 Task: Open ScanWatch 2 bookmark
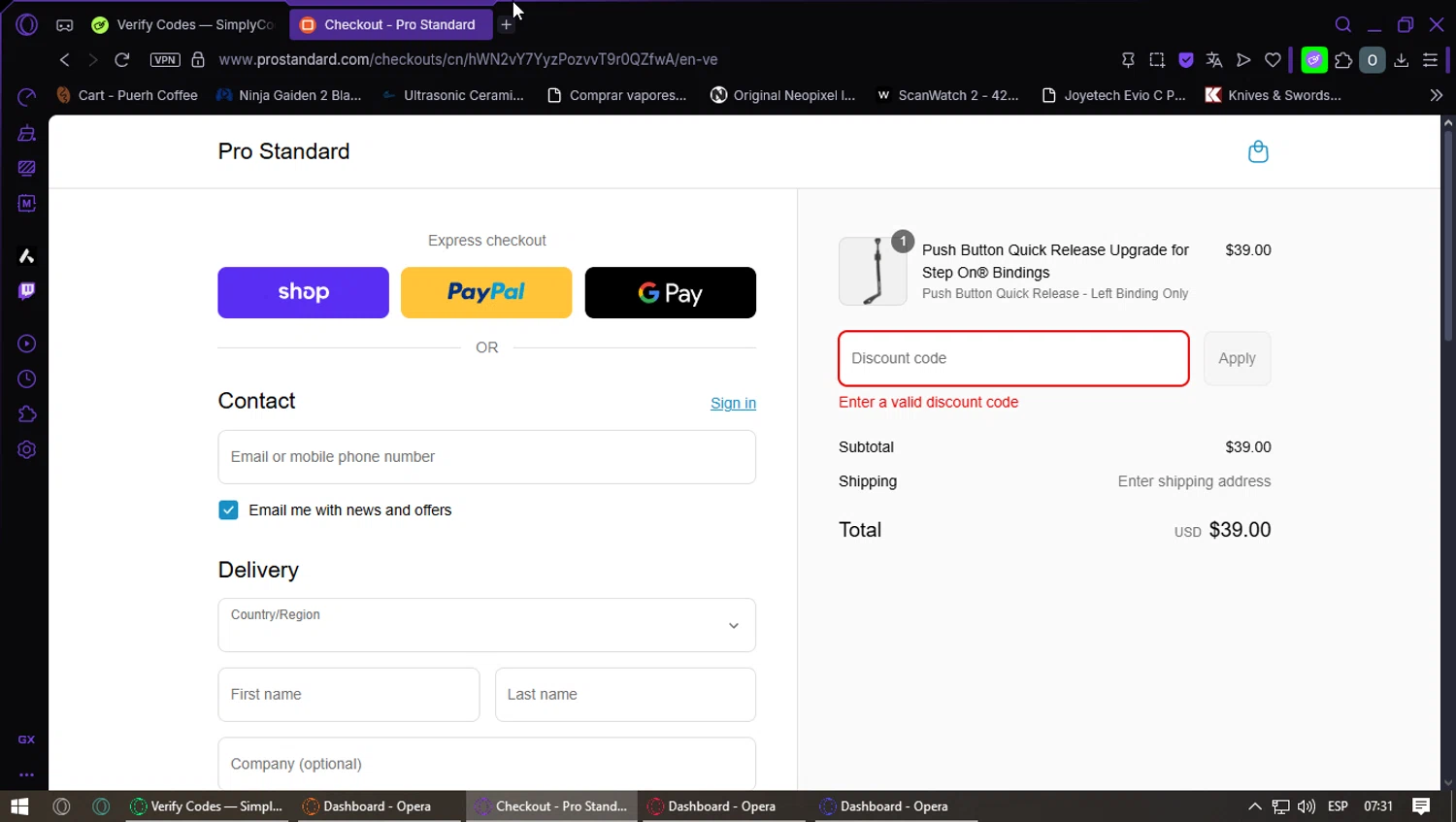pos(947,95)
